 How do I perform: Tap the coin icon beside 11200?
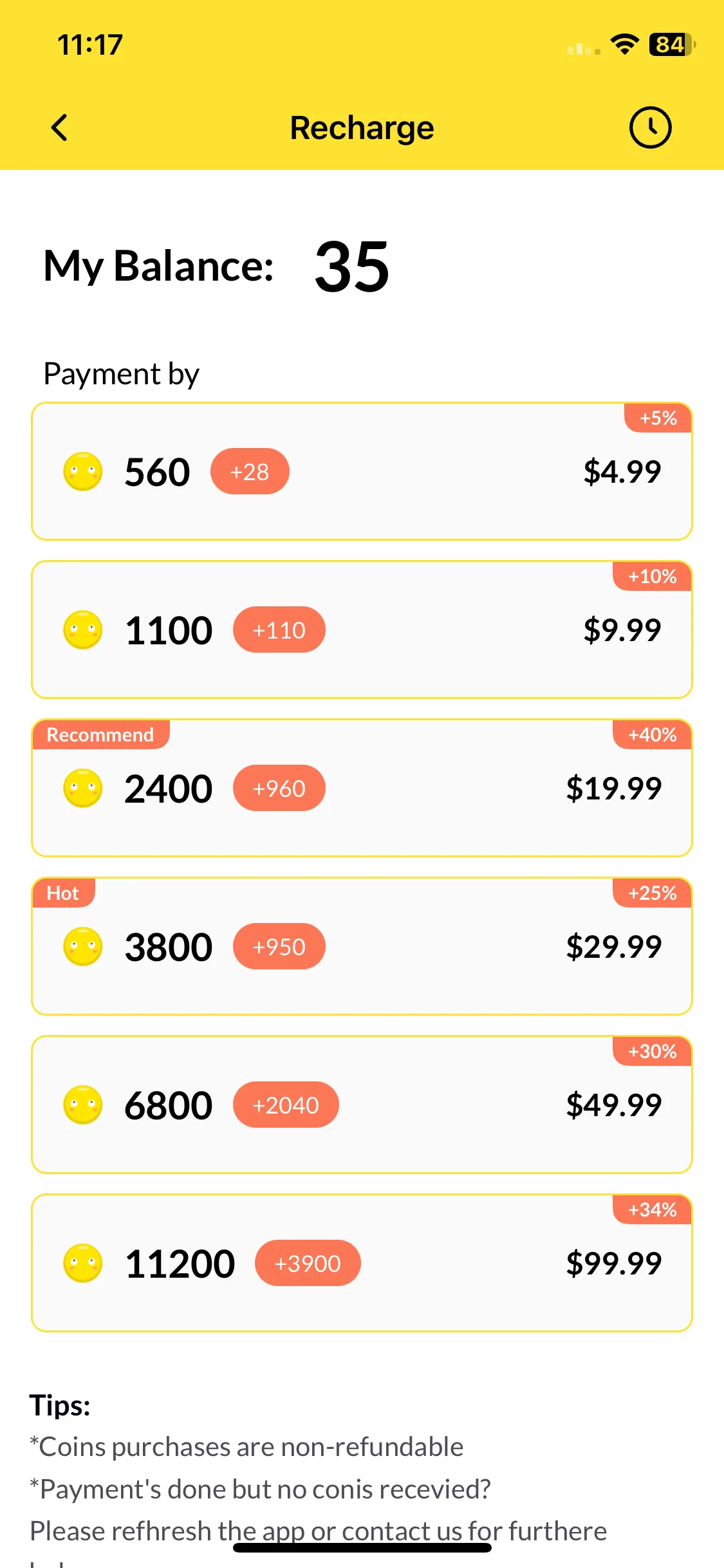83,1264
